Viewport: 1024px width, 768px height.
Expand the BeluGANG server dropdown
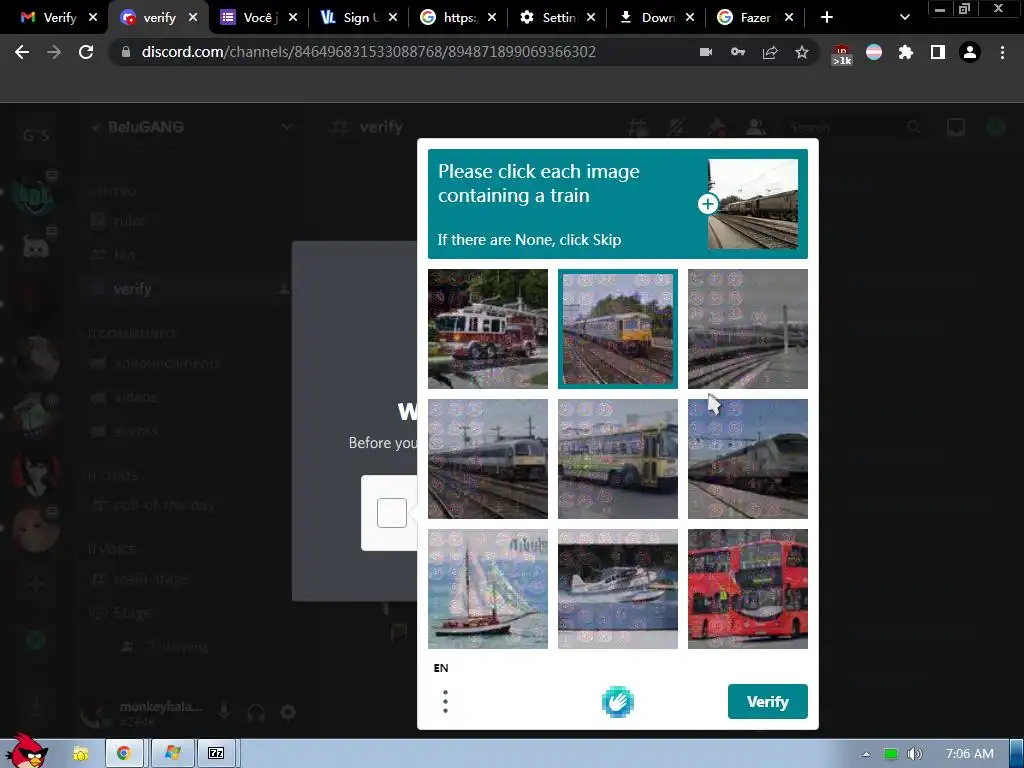pyautogui.click(x=287, y=127)
